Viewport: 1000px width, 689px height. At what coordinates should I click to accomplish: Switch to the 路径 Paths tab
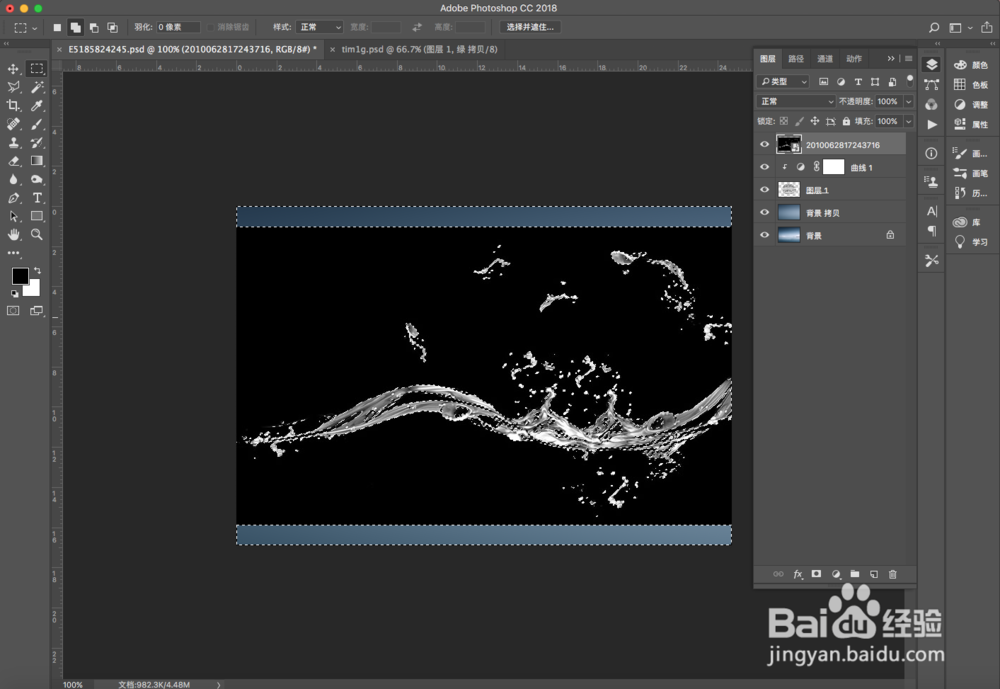pyautogui.click(x=796, y=59)
